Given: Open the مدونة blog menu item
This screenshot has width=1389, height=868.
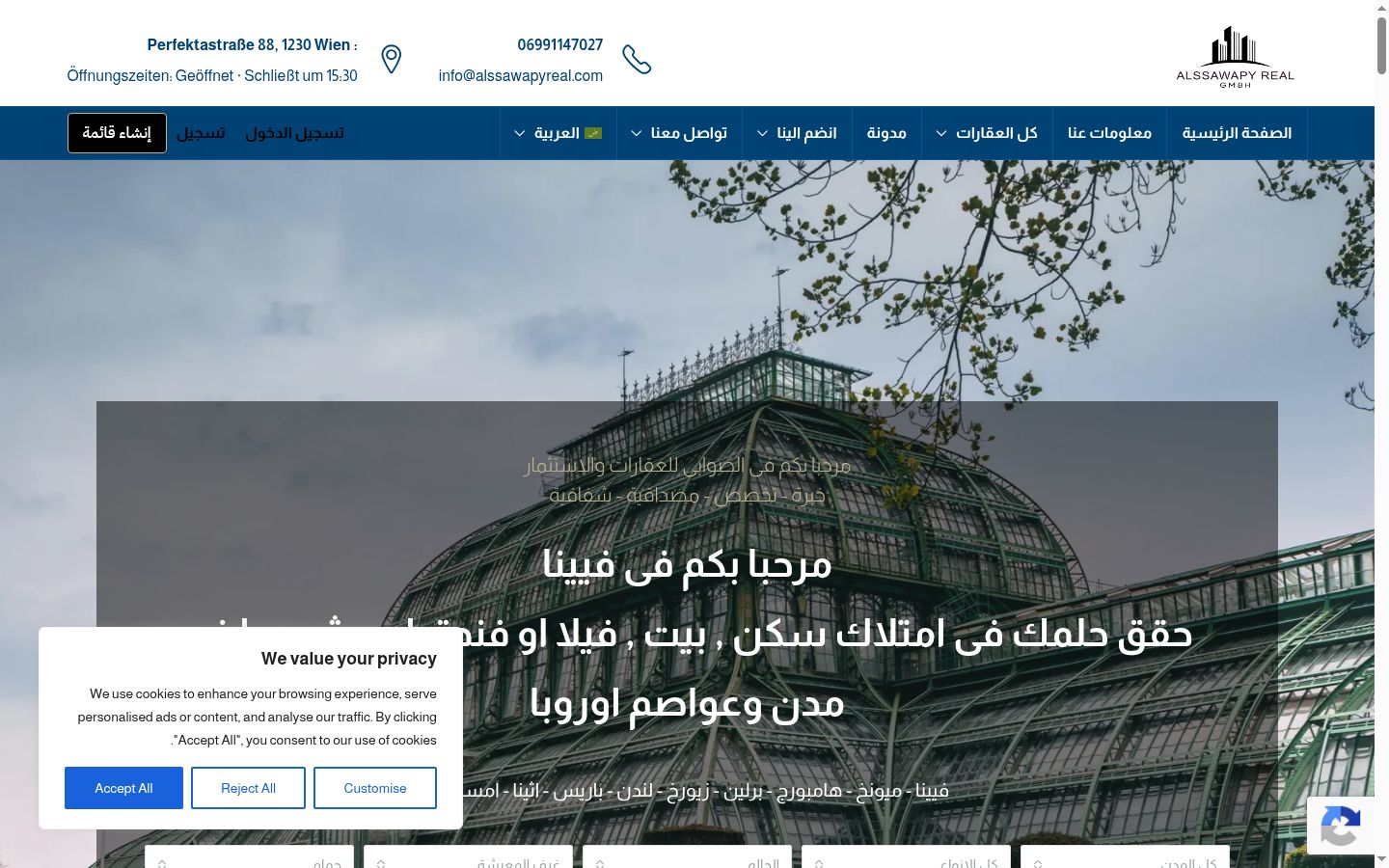Looking at the screenshot, I should [x=886, y=133].
